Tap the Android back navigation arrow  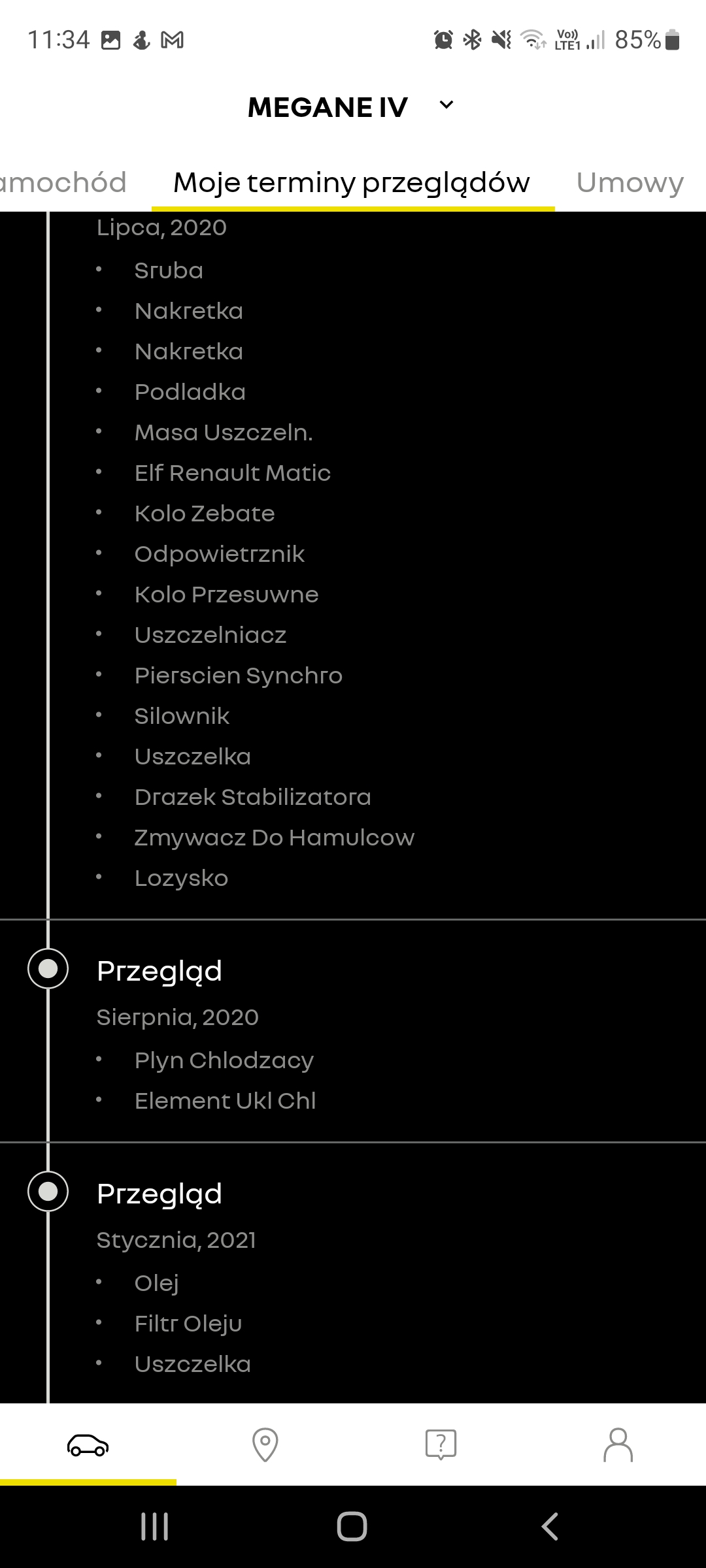(550, 1527)
